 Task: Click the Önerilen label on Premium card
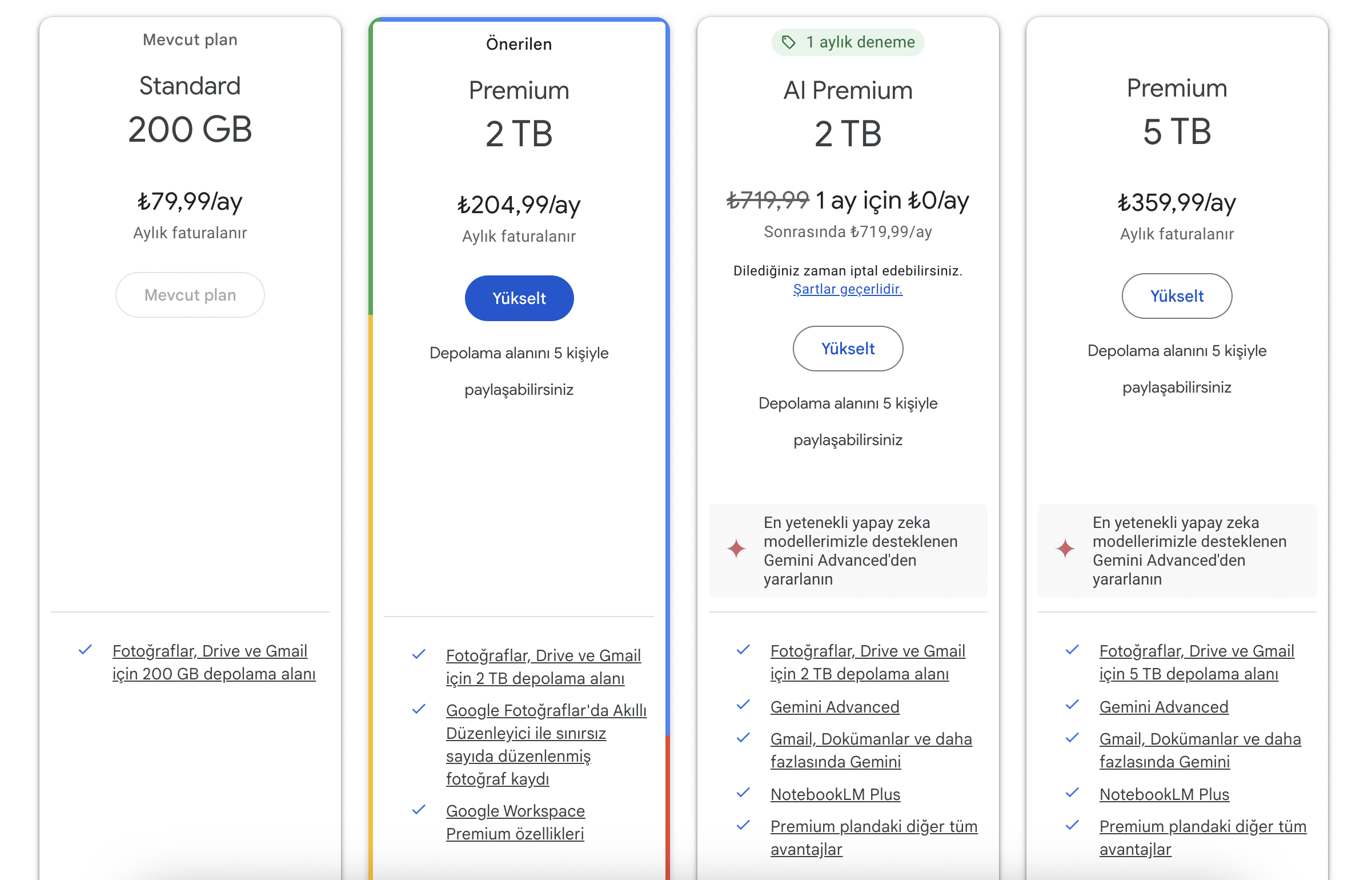click(x=519, y=44)
